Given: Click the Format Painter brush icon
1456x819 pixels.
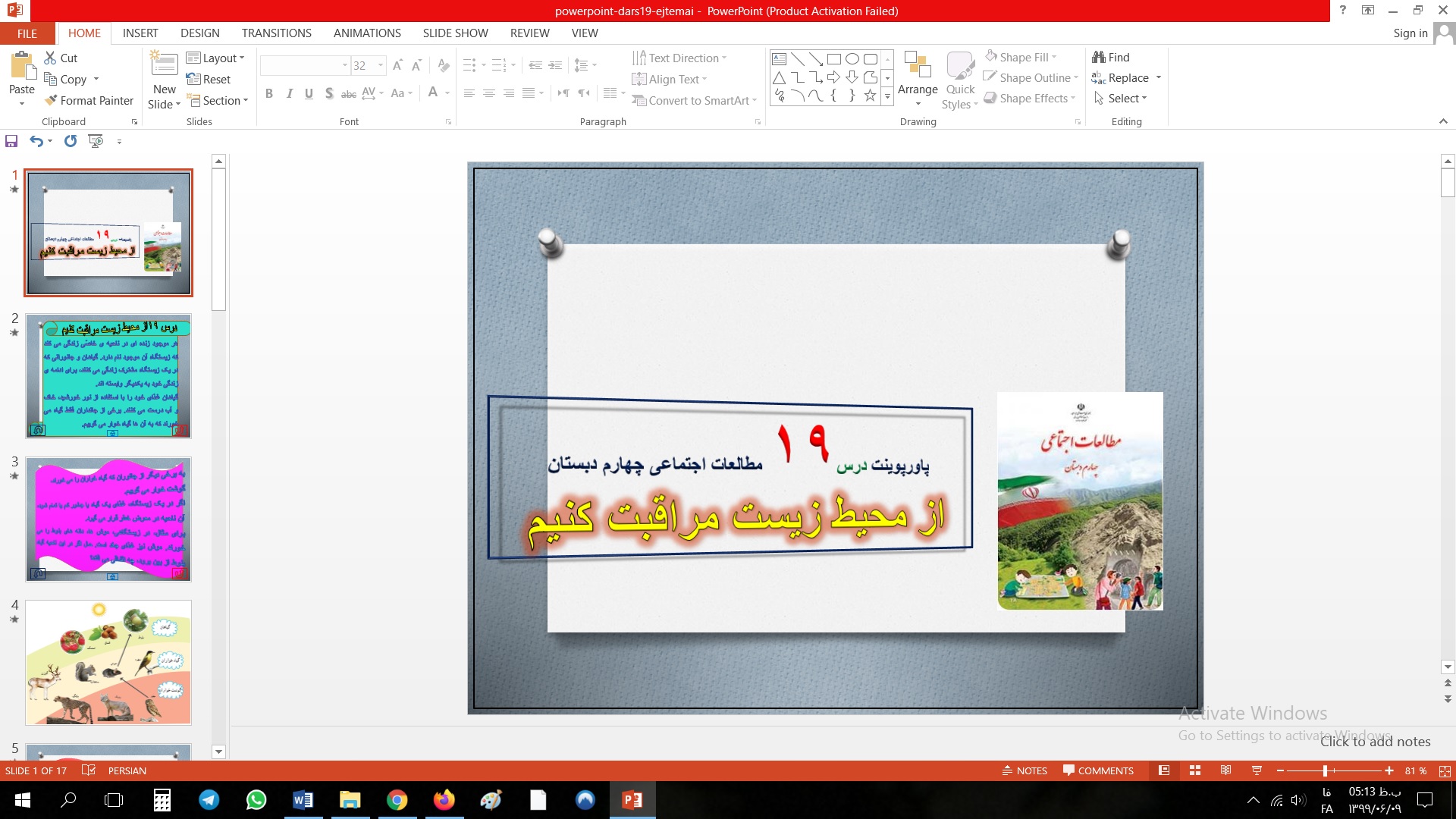Looking at the screenshot, I should click(51, 100).
